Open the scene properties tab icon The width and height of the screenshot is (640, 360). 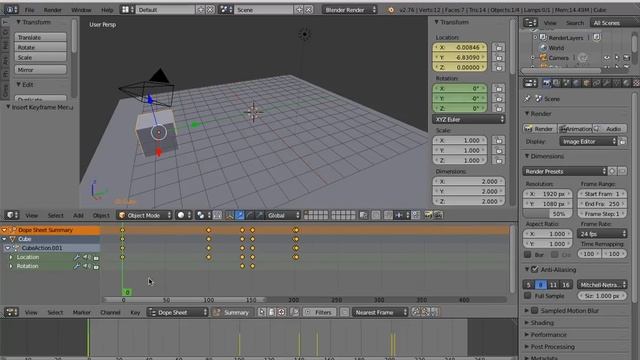(566, 83)
